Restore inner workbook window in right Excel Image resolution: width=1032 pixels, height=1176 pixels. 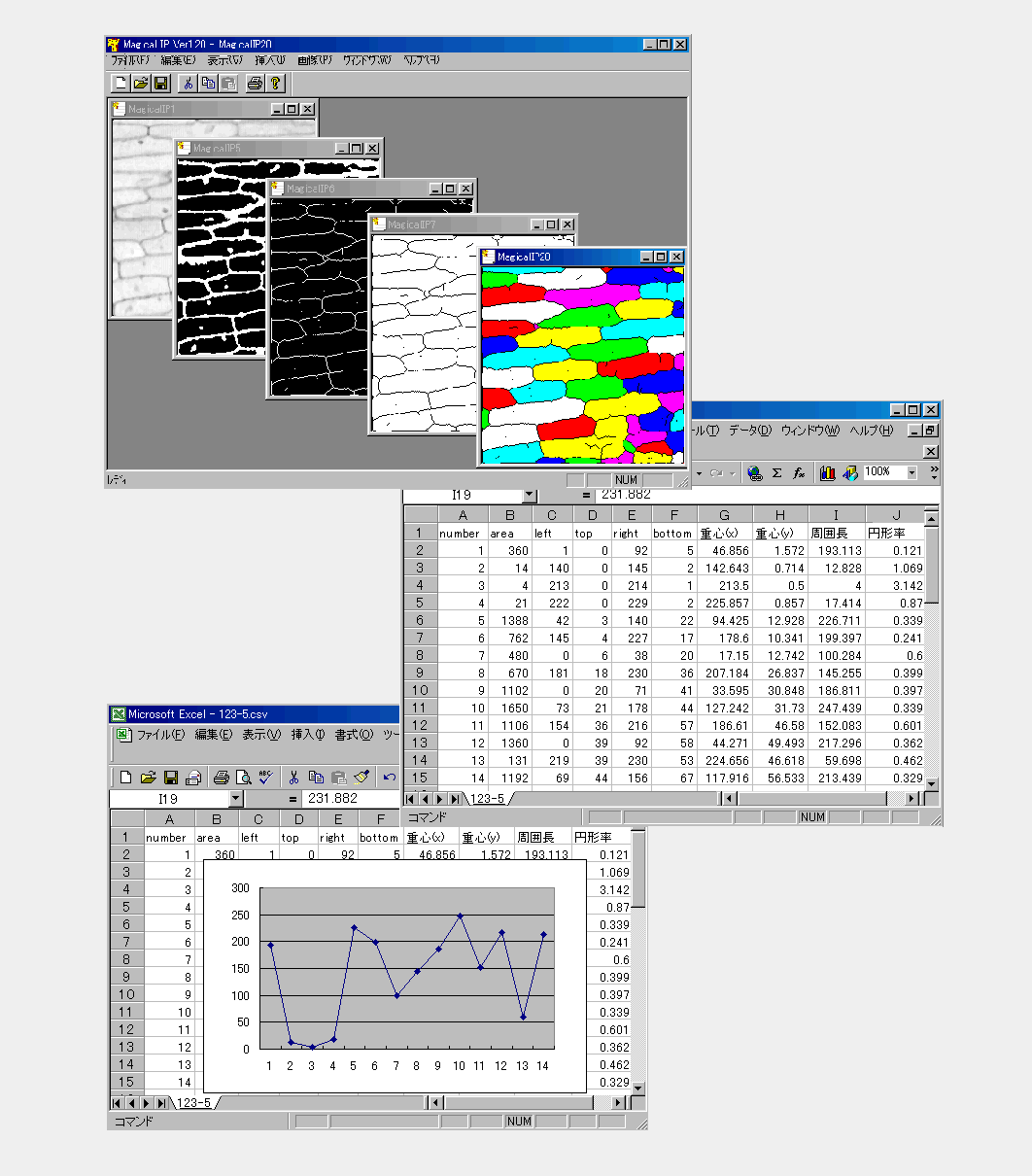[930, 431]
